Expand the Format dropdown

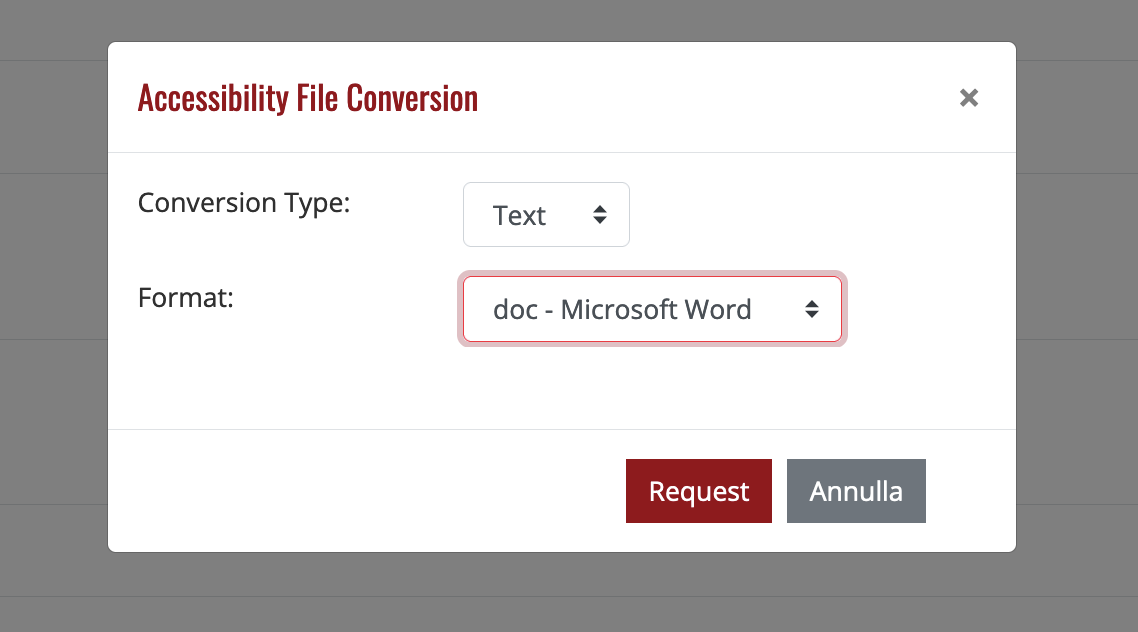[652, 310]
